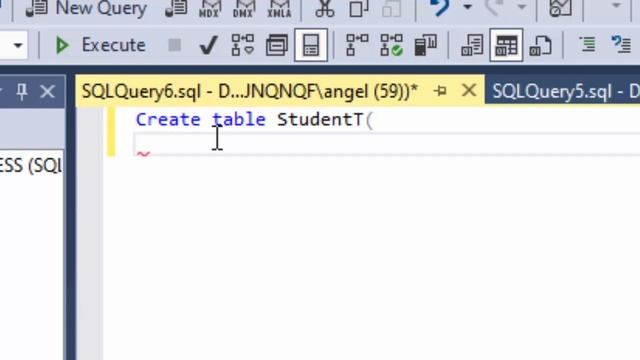Open the Analysis Services MDX query icon
The image size is (640, 360).
coord(209,8)
